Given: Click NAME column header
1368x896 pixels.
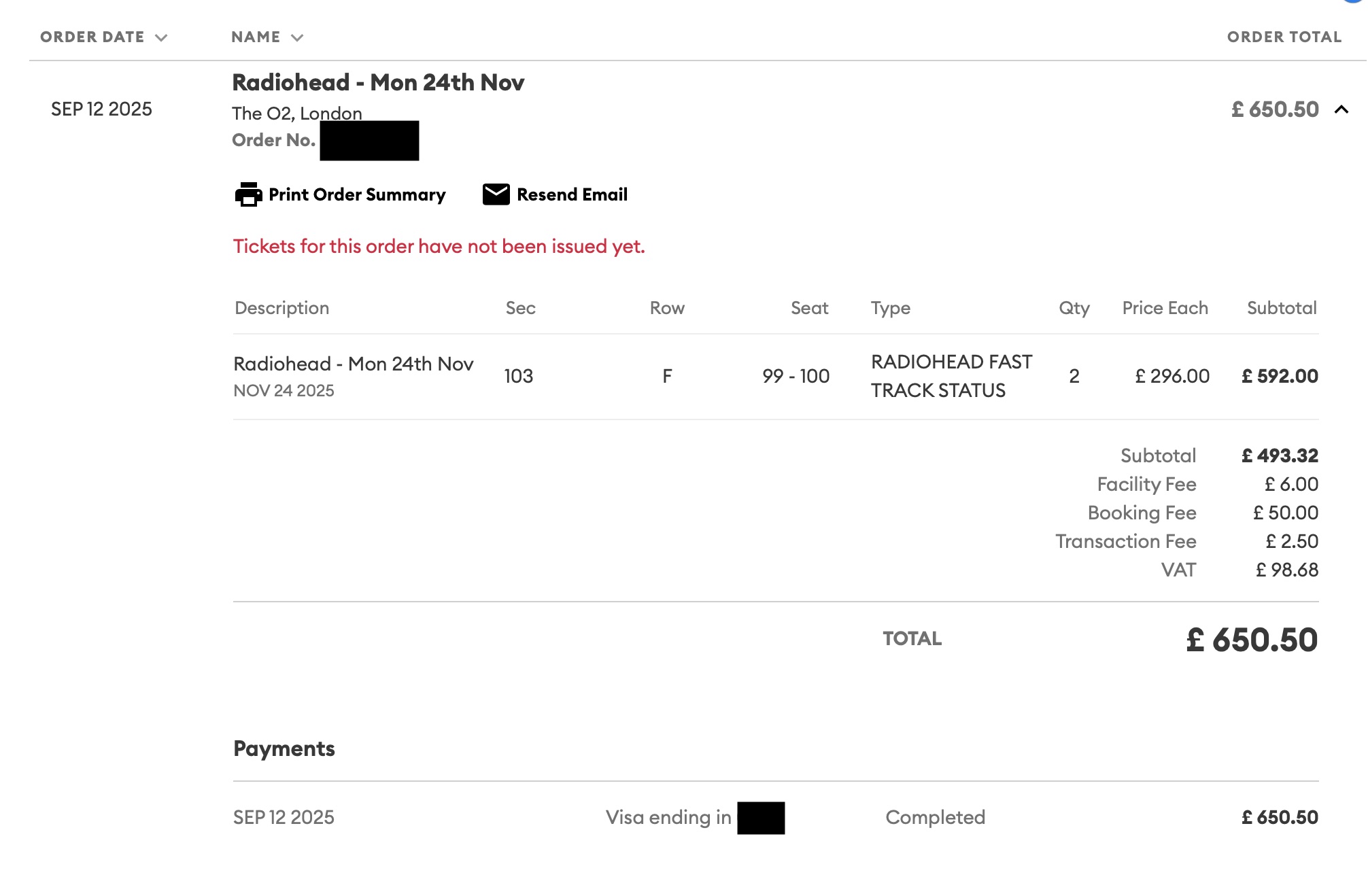Looking at the screenshot, I should pyautogui.click(x=256, y=37).
